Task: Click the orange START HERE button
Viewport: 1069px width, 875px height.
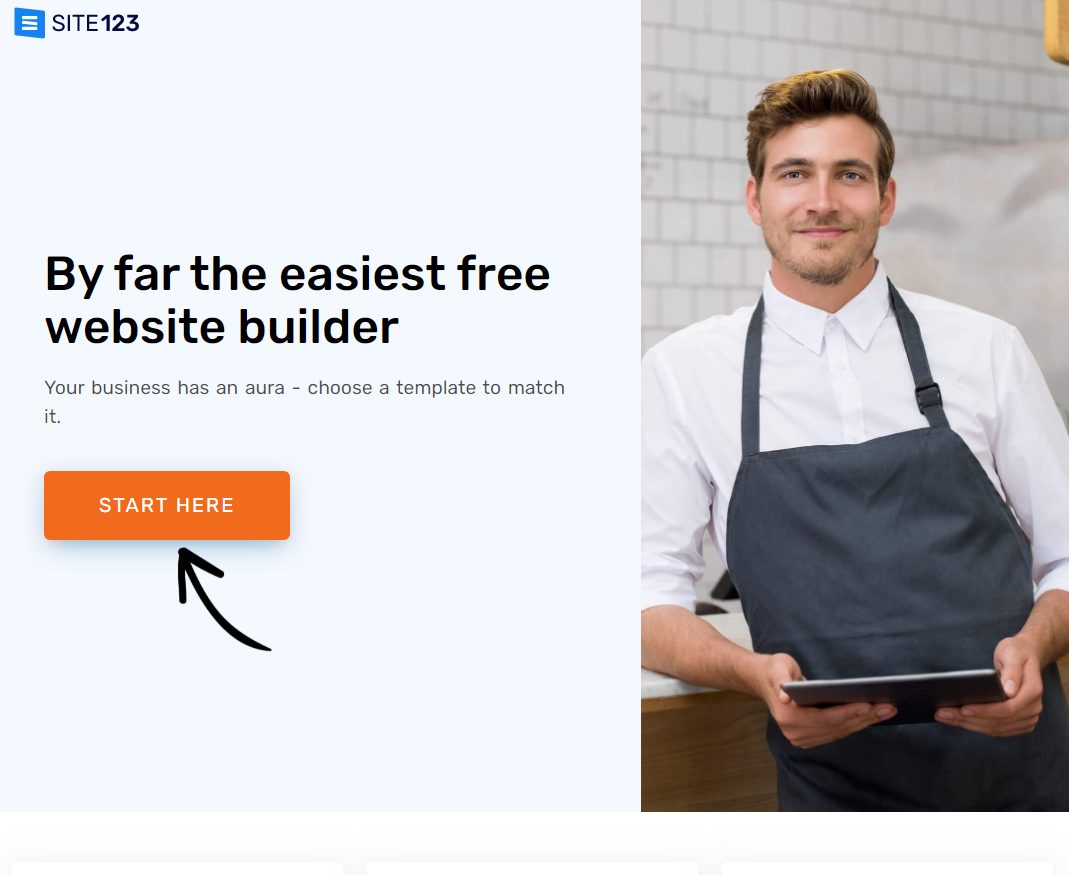Action: point(167,505)
